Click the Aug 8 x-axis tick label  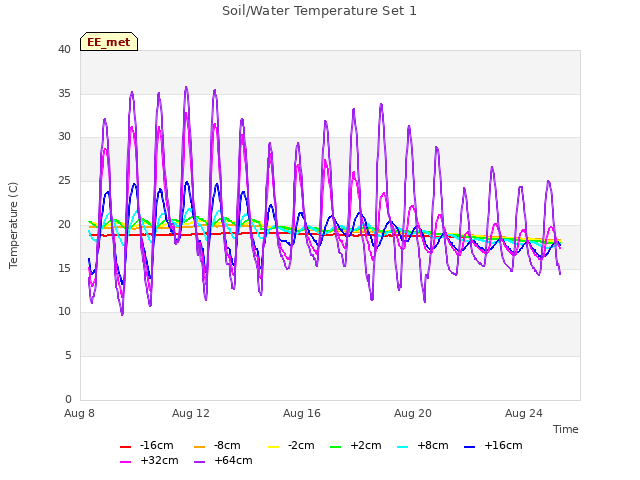click(x=79, y=413)
